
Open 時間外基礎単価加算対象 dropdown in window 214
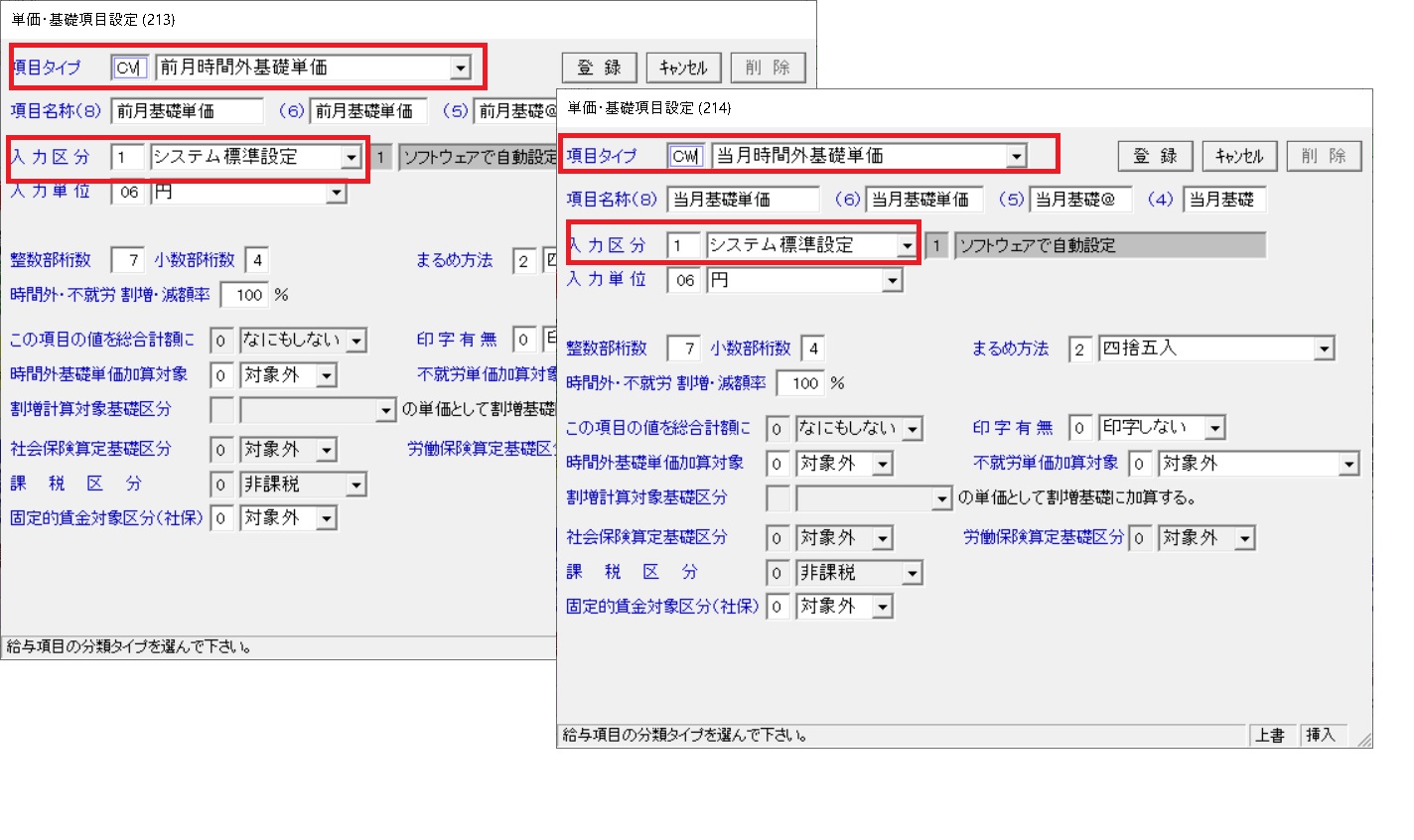[x=883, y=464]
